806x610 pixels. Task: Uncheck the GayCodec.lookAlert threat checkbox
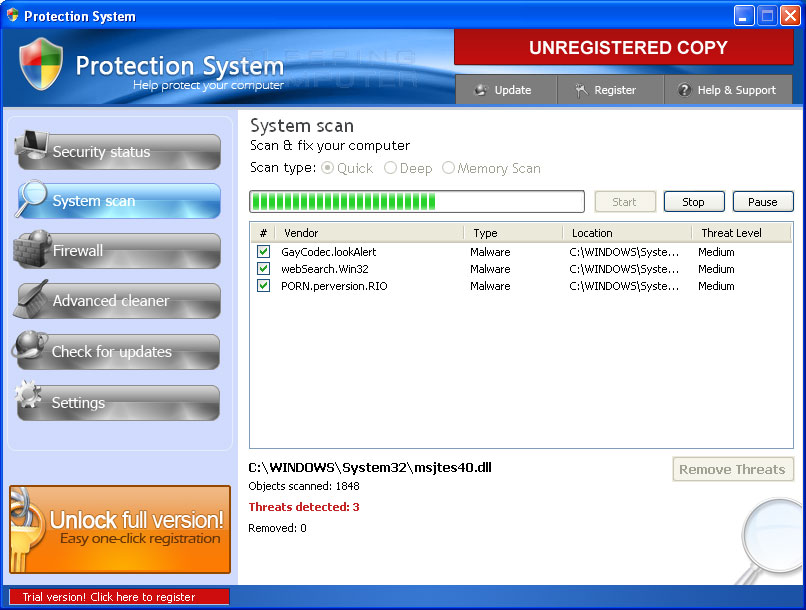click(263, 252)
